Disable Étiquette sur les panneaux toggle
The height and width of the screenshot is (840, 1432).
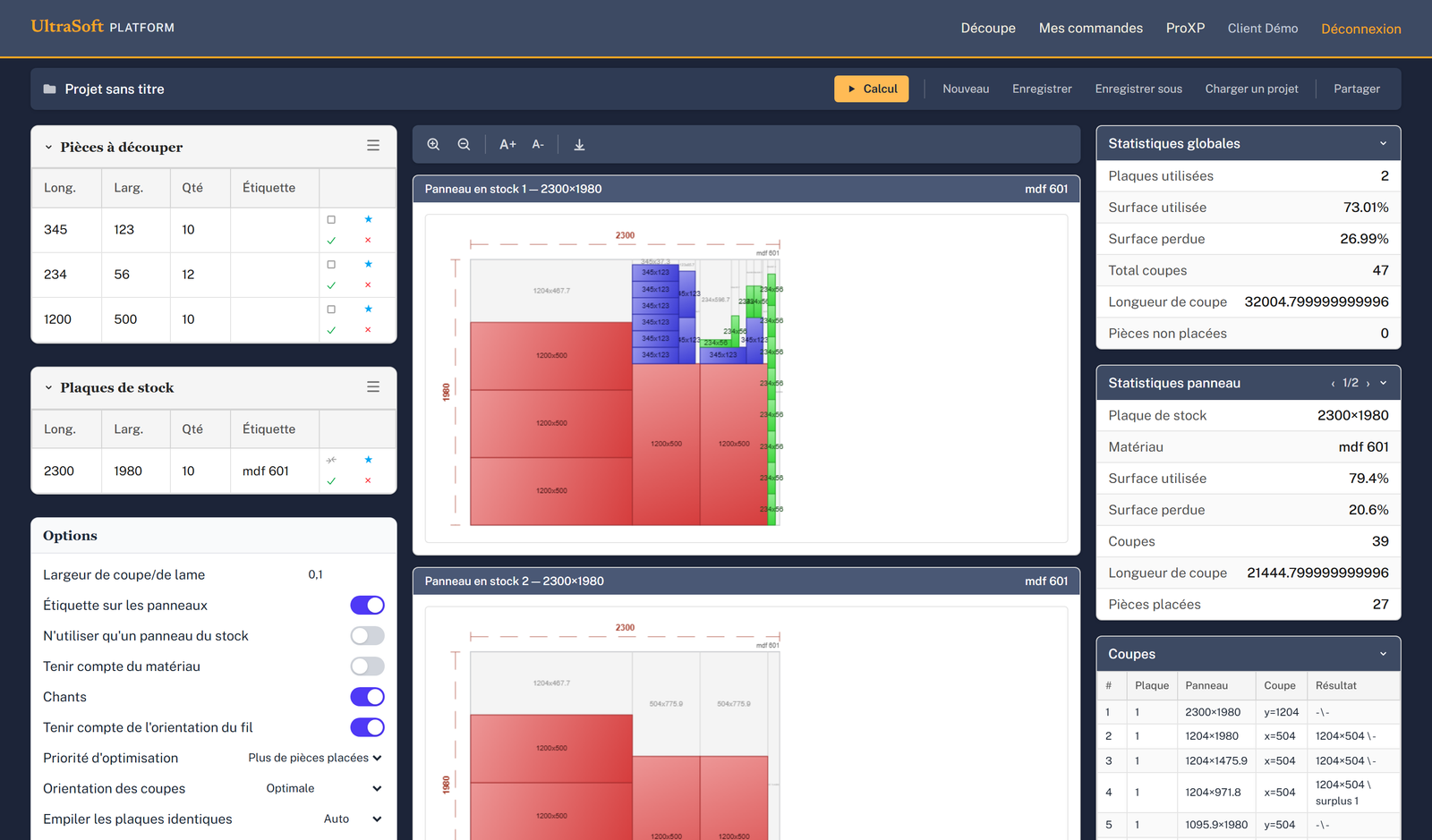coord(367,606)
